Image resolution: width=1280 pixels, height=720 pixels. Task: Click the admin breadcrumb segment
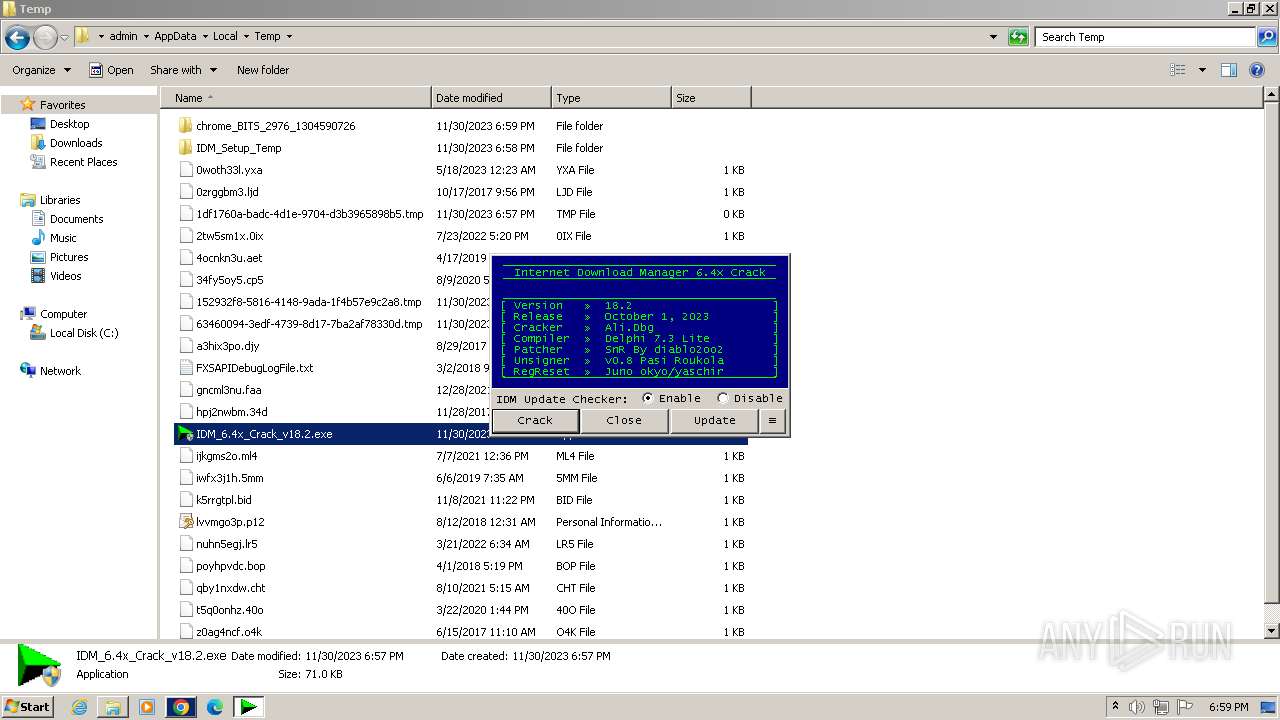click(123, 37)
